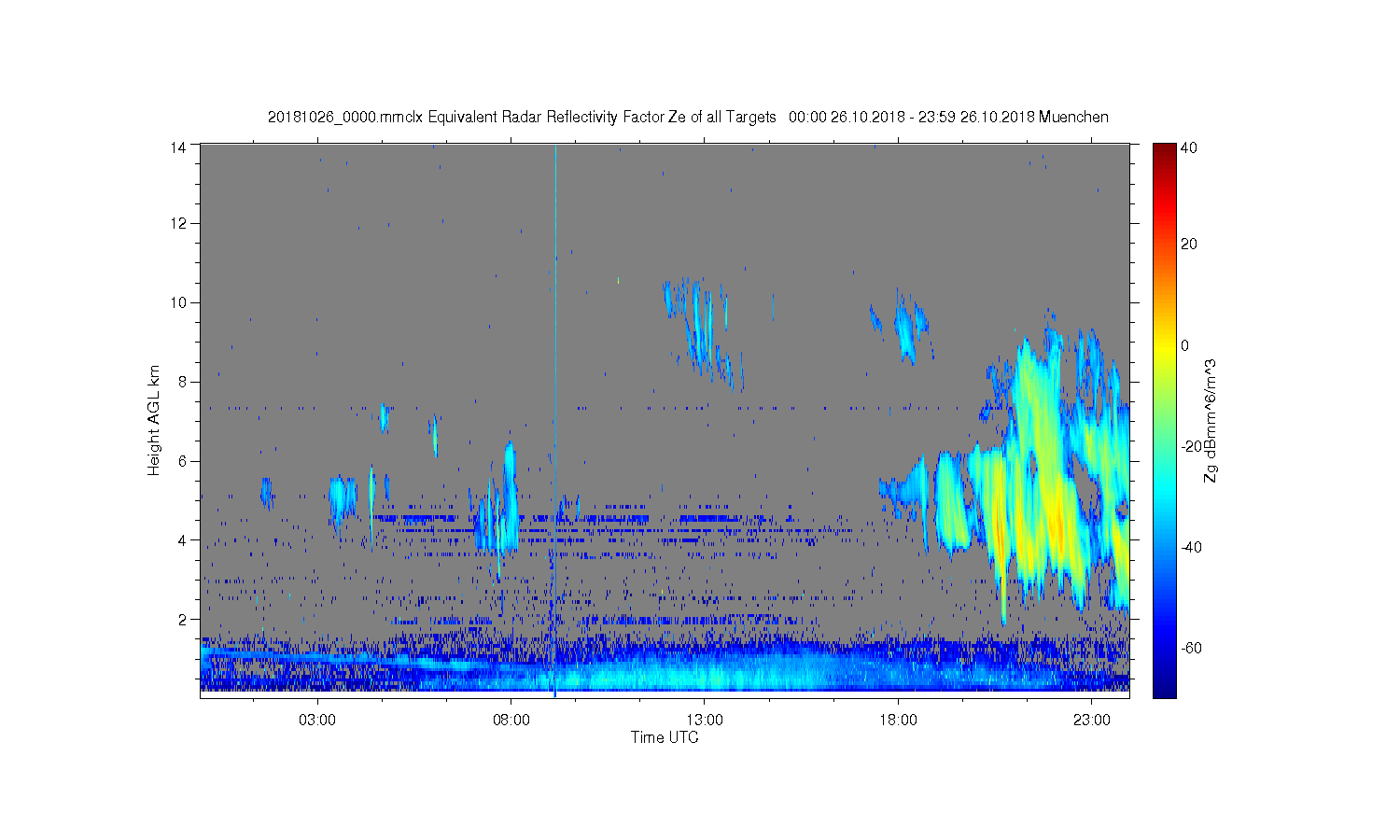
Task: Click the reflectivity color scale bar
Action: coord(1164,420)
